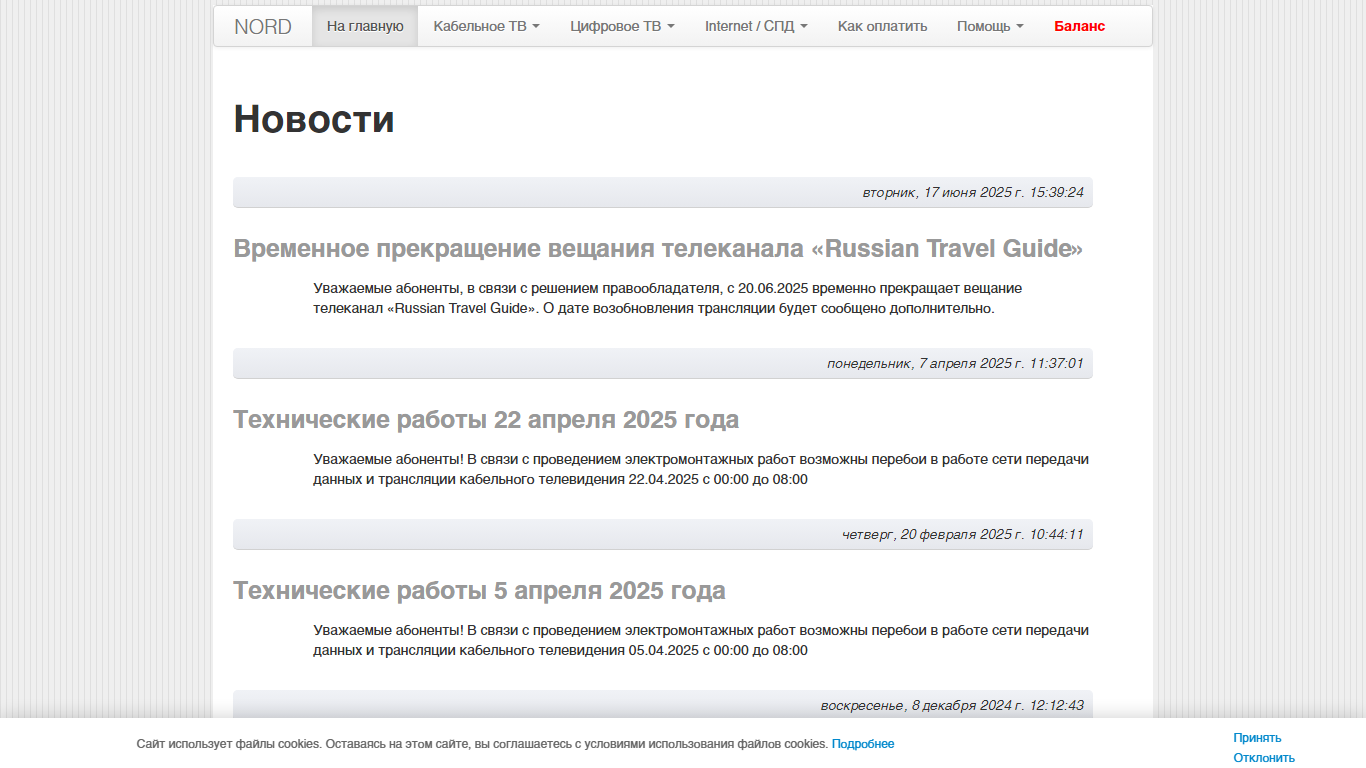Click the Новости page heading
Image resolution: width=1366 pixels, height=768 pixels.
(314, 119)
